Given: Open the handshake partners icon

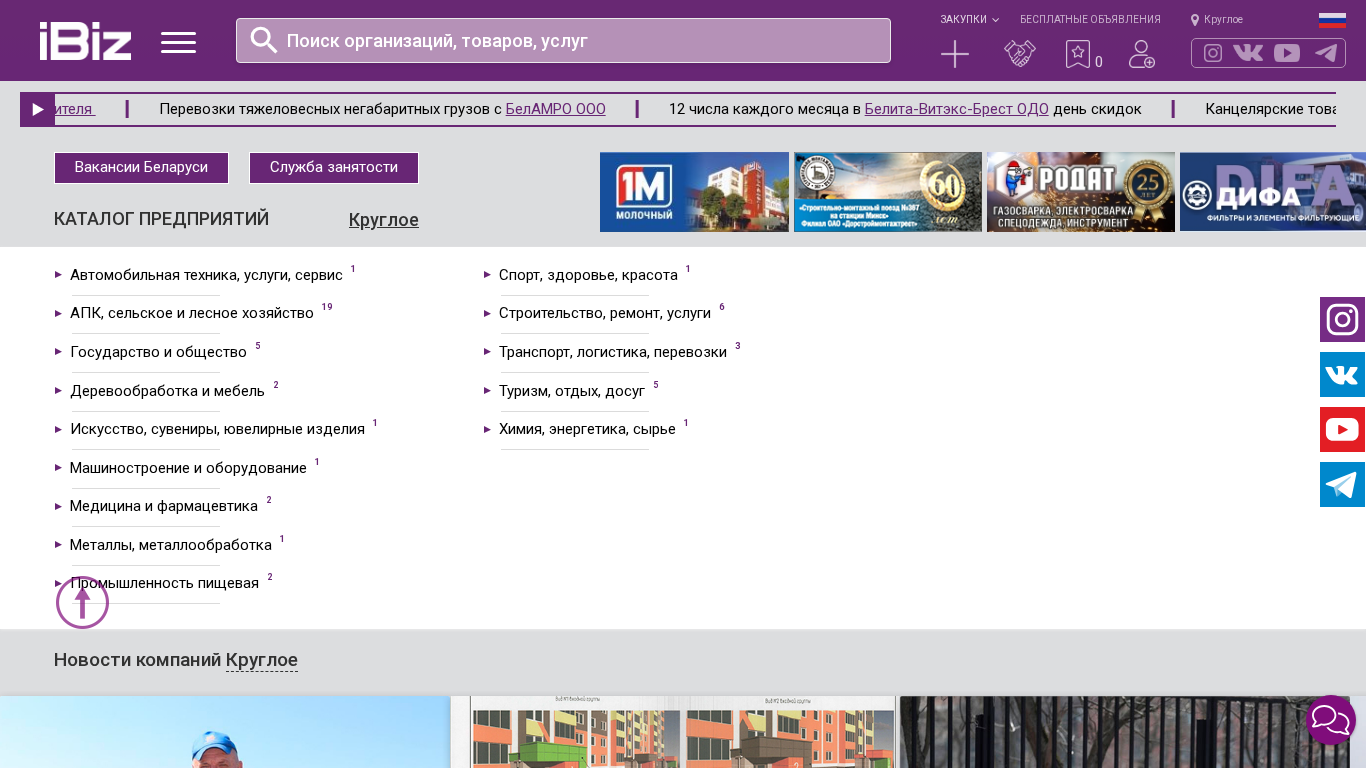Looking at the screenshot, I should 1020,54.
